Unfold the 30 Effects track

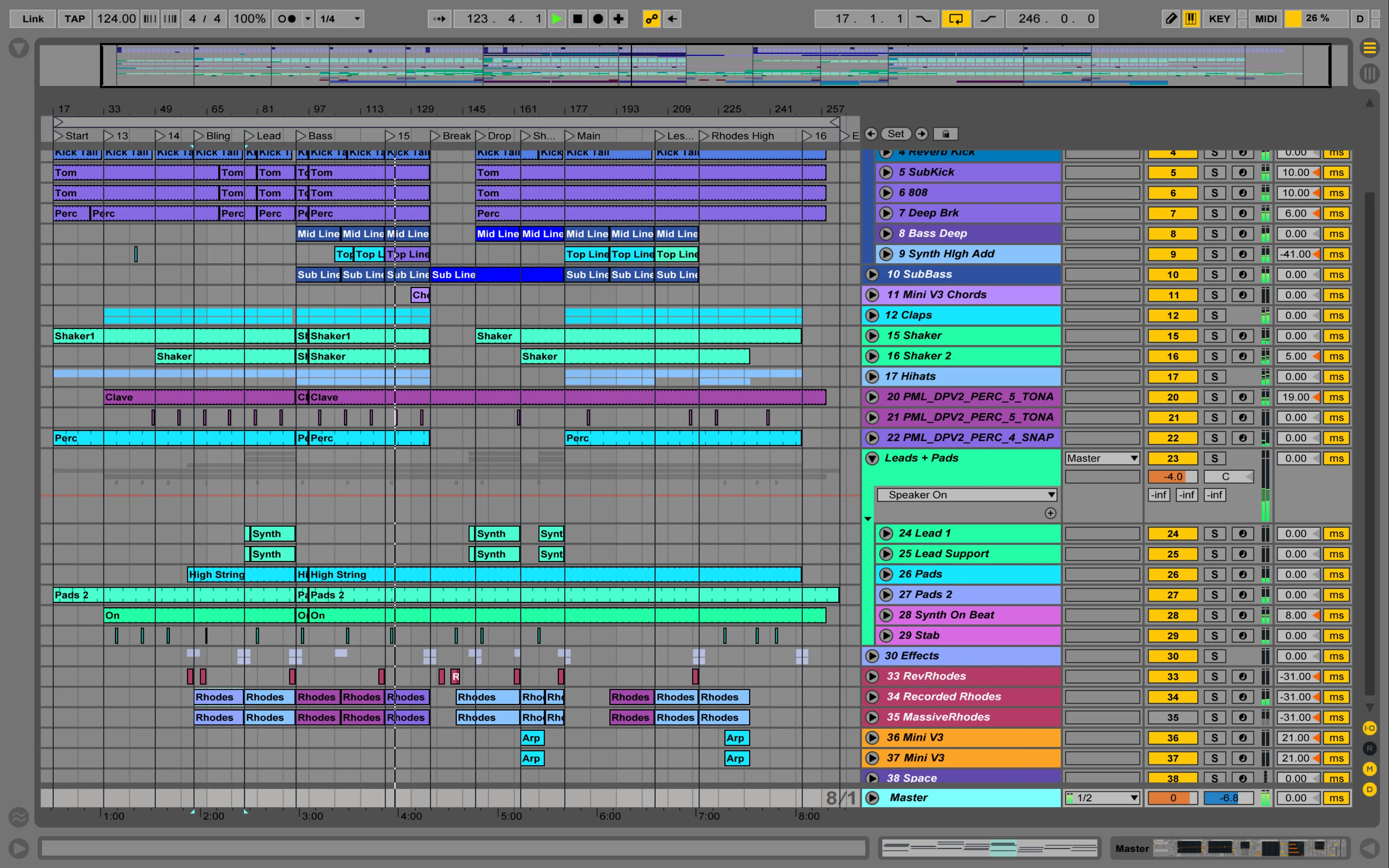[872, 656]
